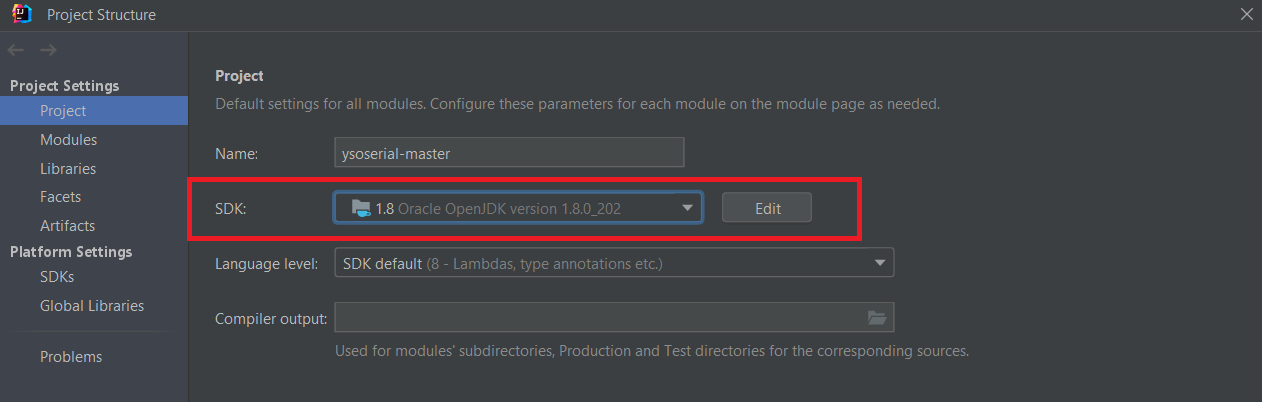The width and height of the screenshot is (1262, 402).
Task: Expand the Language level dropdown
Action: [x=879, y=263]
